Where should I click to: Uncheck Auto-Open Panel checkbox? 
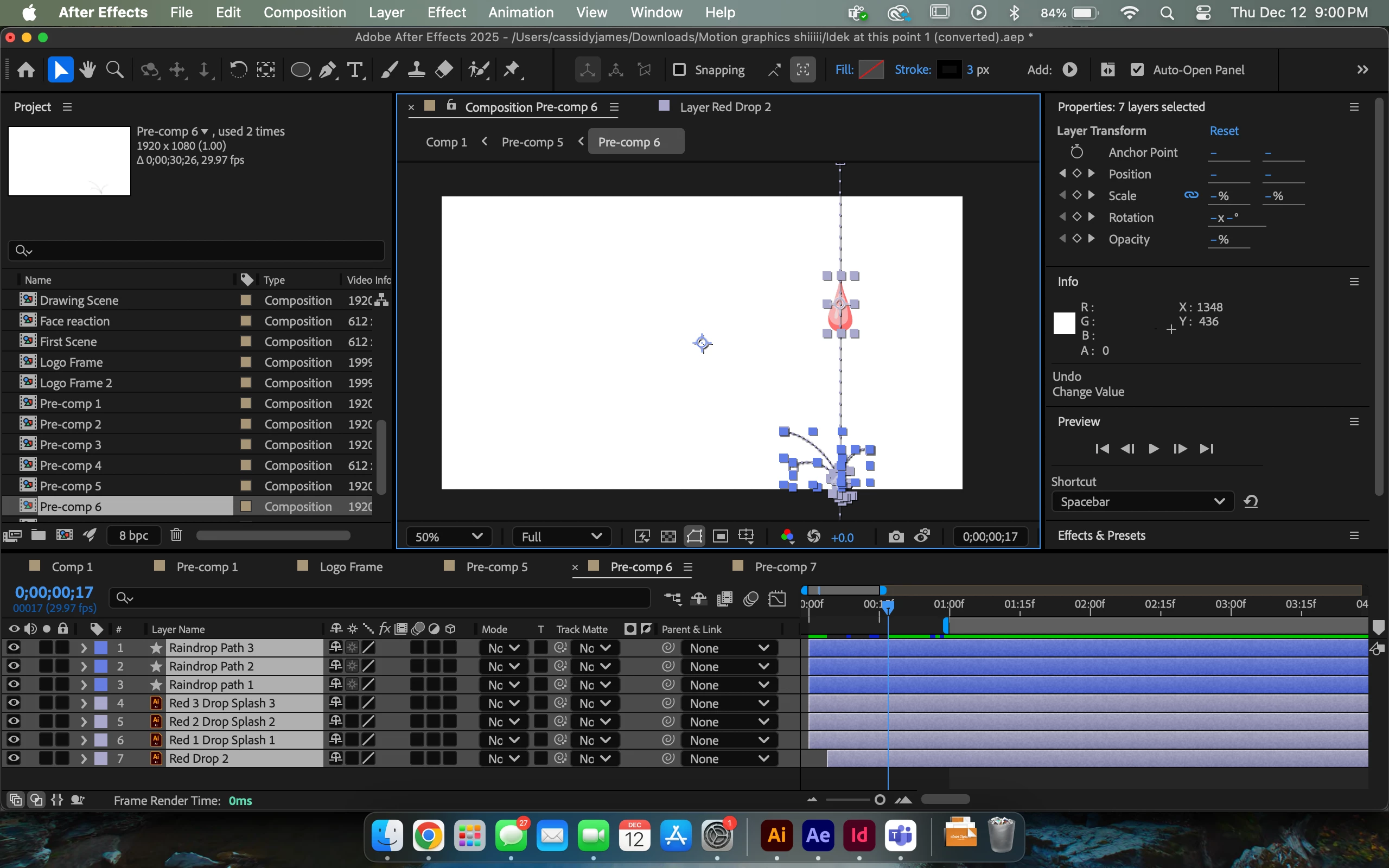1137,70
